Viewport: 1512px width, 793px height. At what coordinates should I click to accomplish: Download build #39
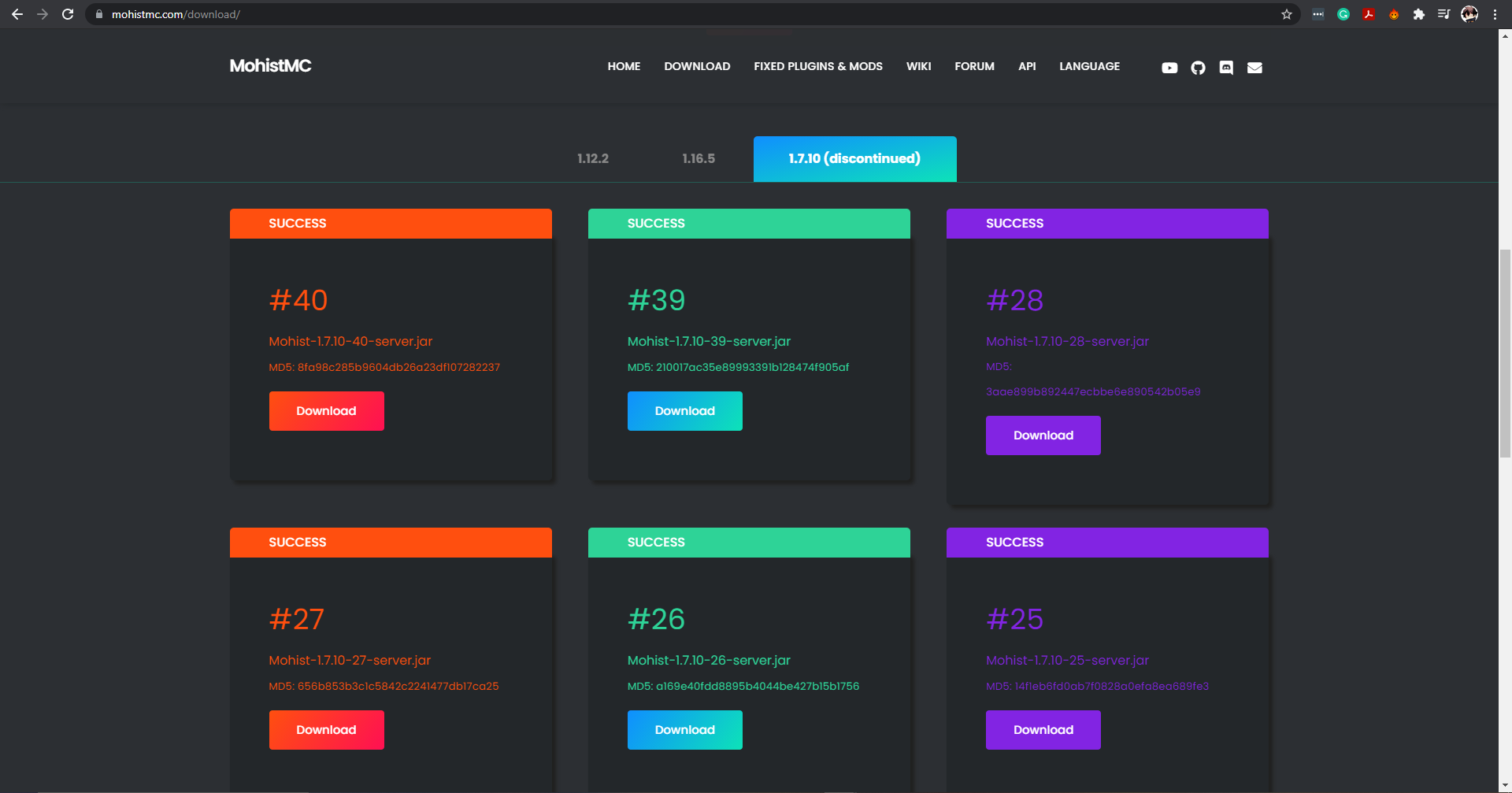coord(684,411)
